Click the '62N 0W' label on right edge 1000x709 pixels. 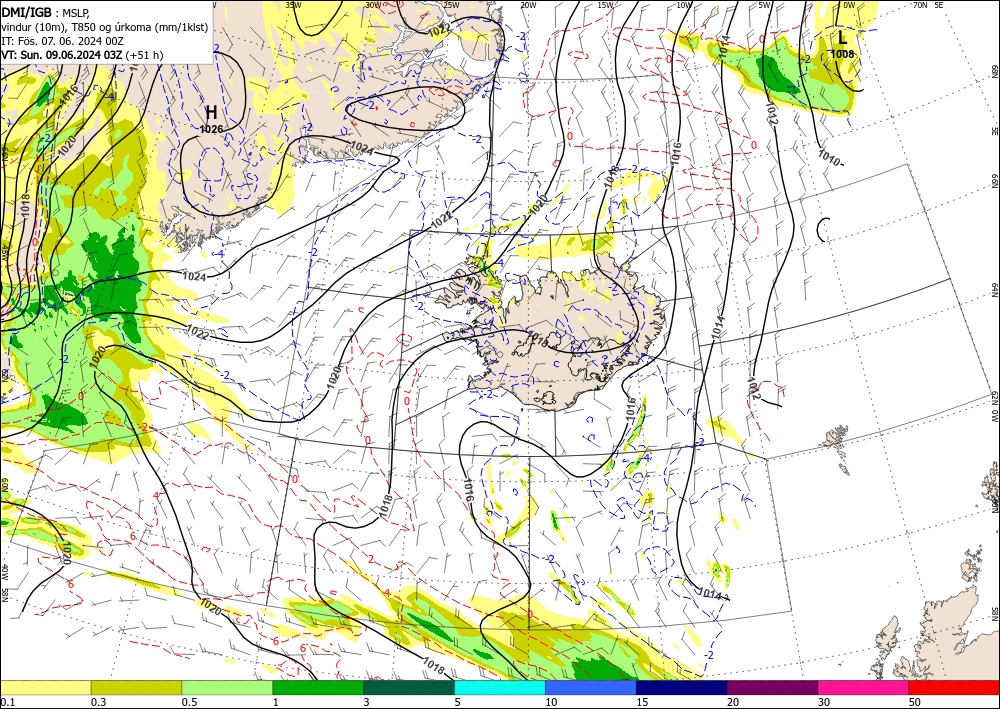coord(994,408)
